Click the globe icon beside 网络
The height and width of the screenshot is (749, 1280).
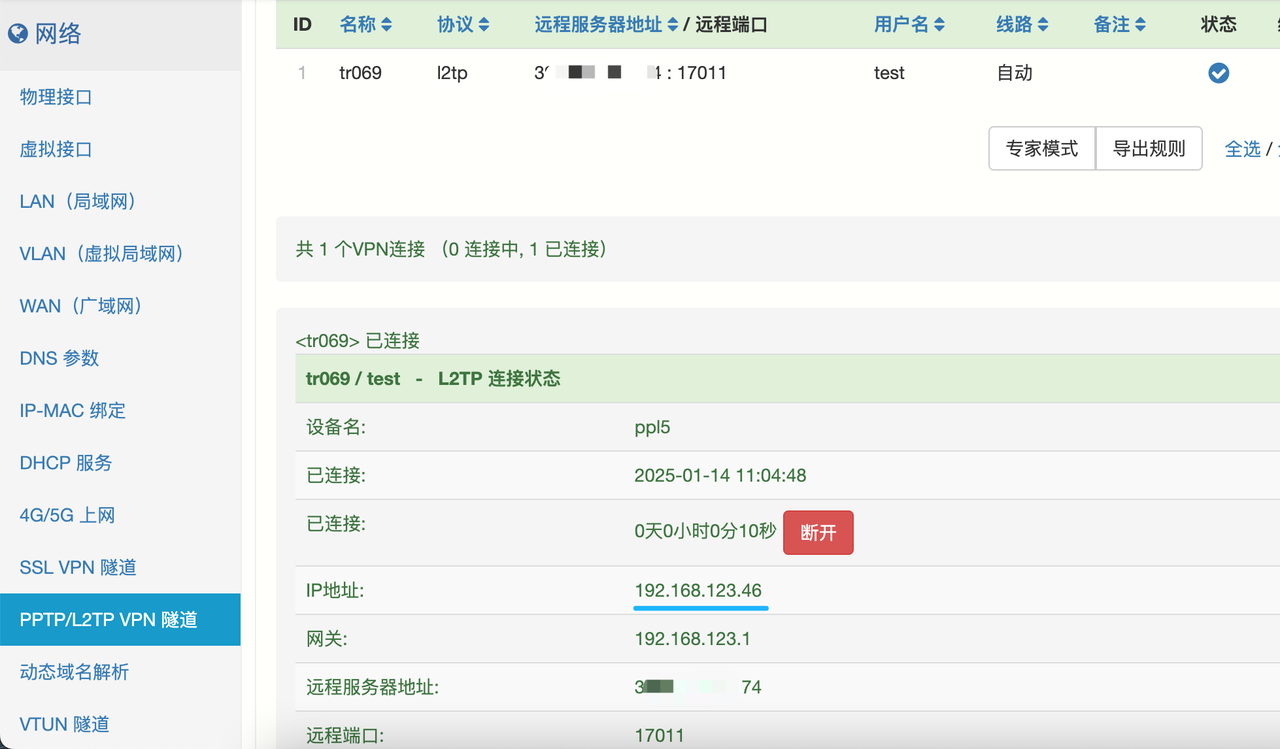click(x=18, y=34)
